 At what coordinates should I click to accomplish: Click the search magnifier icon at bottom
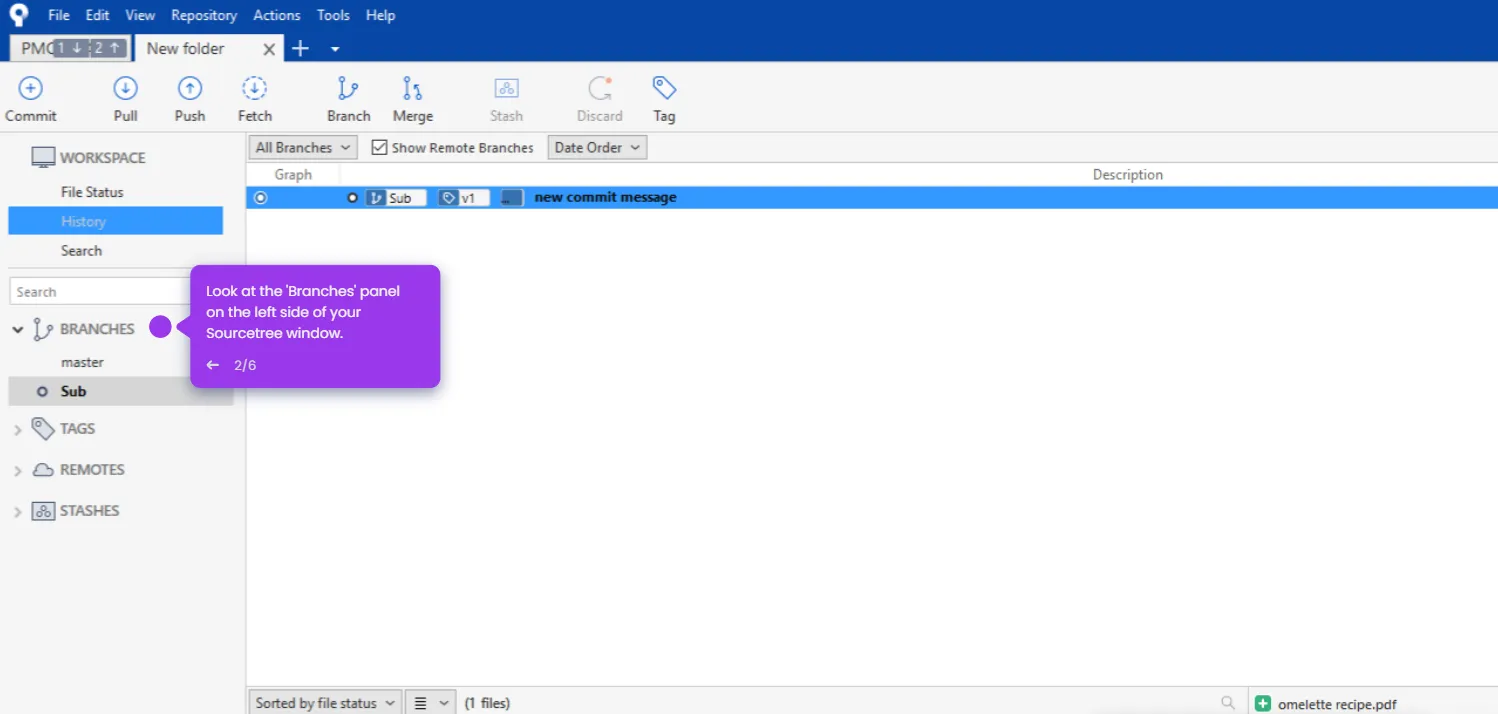pyautogui.click(x=1228, y=703)
